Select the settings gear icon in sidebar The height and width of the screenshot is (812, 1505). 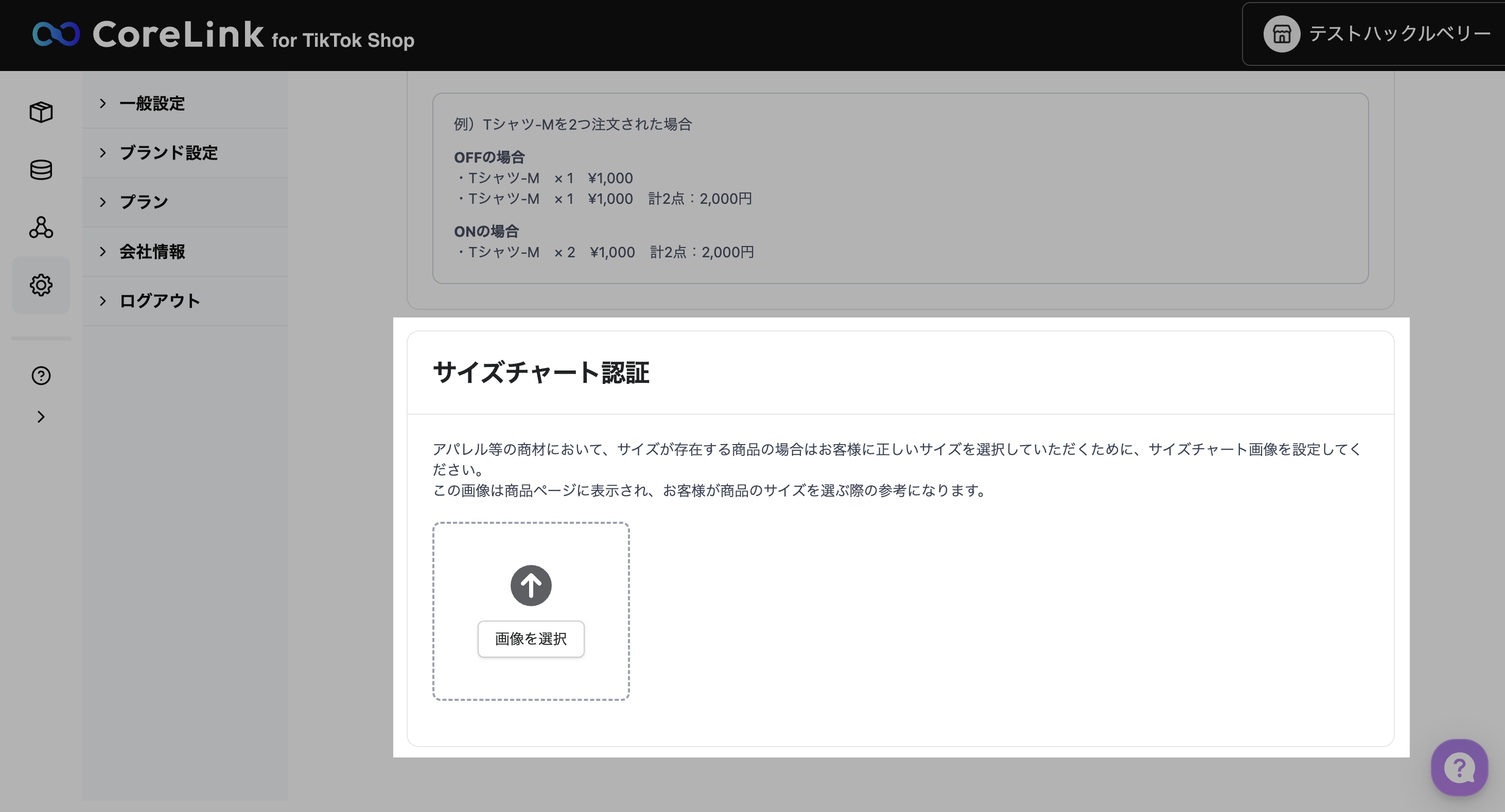pos(41,285)
